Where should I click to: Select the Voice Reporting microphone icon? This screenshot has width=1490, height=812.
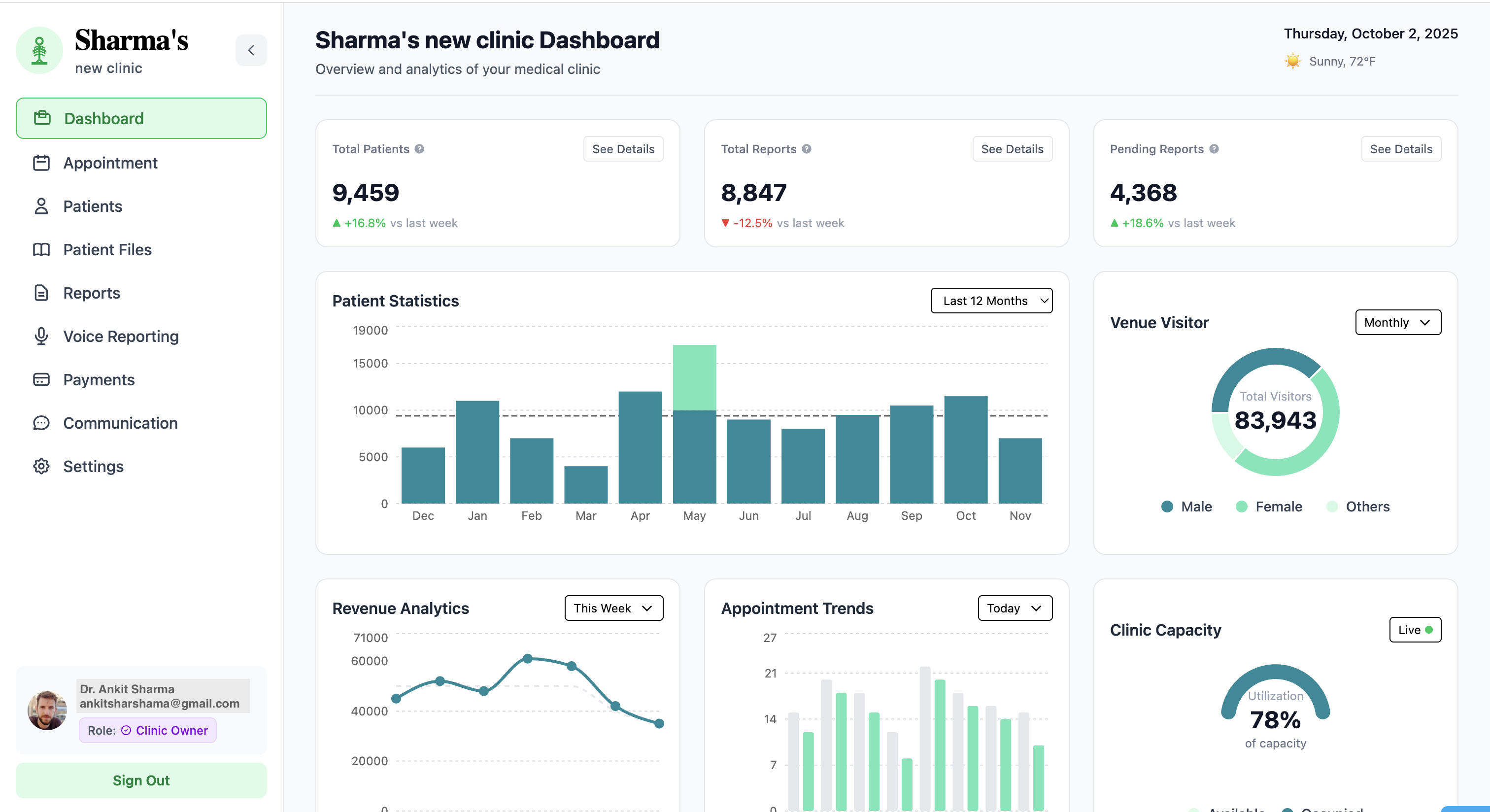41,336
